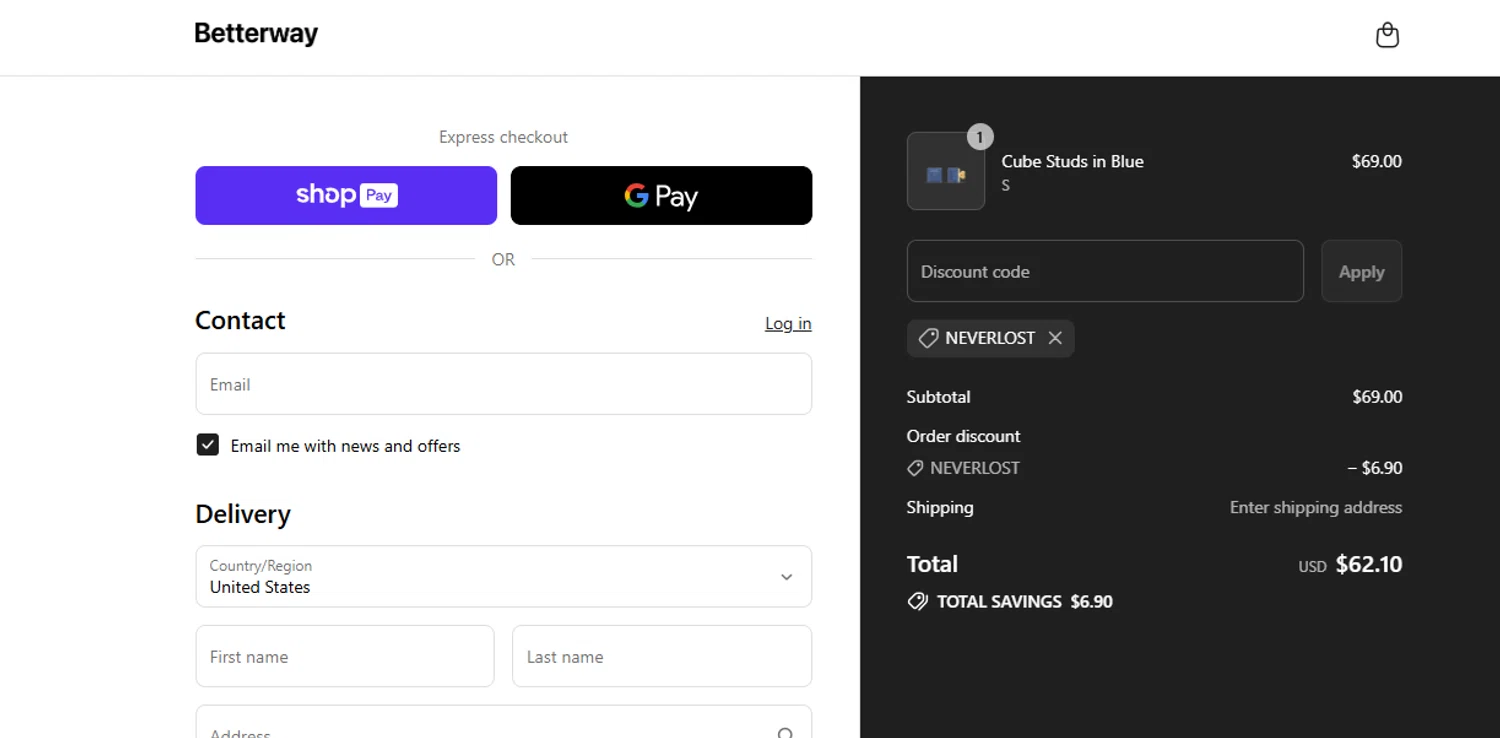Screen dimensions: 1500x738
Task: Click the Contact section heading
Action: [x=240, y=320]
